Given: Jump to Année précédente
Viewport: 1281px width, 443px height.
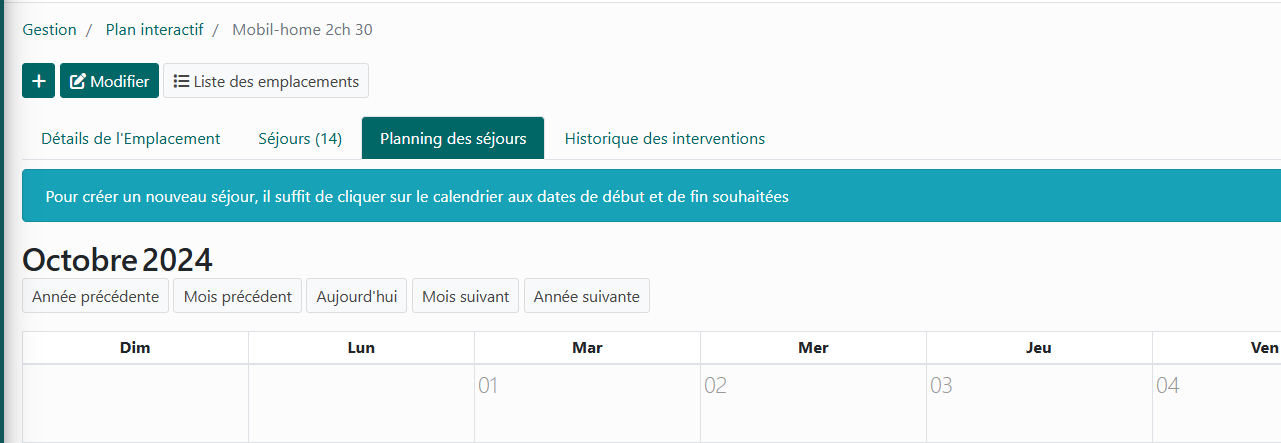Looking at the screenshot, I should [95, 296].
